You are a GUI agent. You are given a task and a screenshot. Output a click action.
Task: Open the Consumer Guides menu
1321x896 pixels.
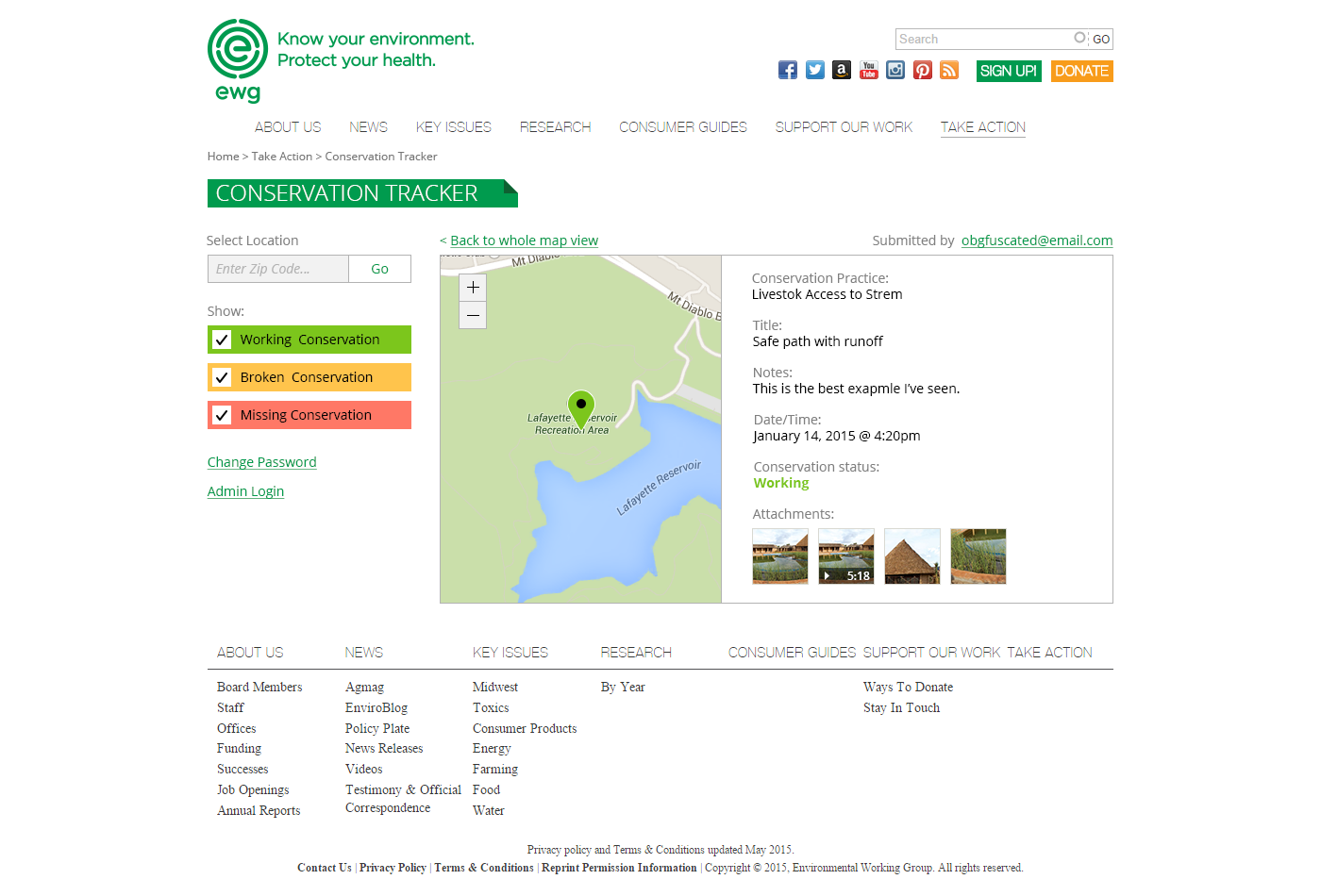point(682,127)
